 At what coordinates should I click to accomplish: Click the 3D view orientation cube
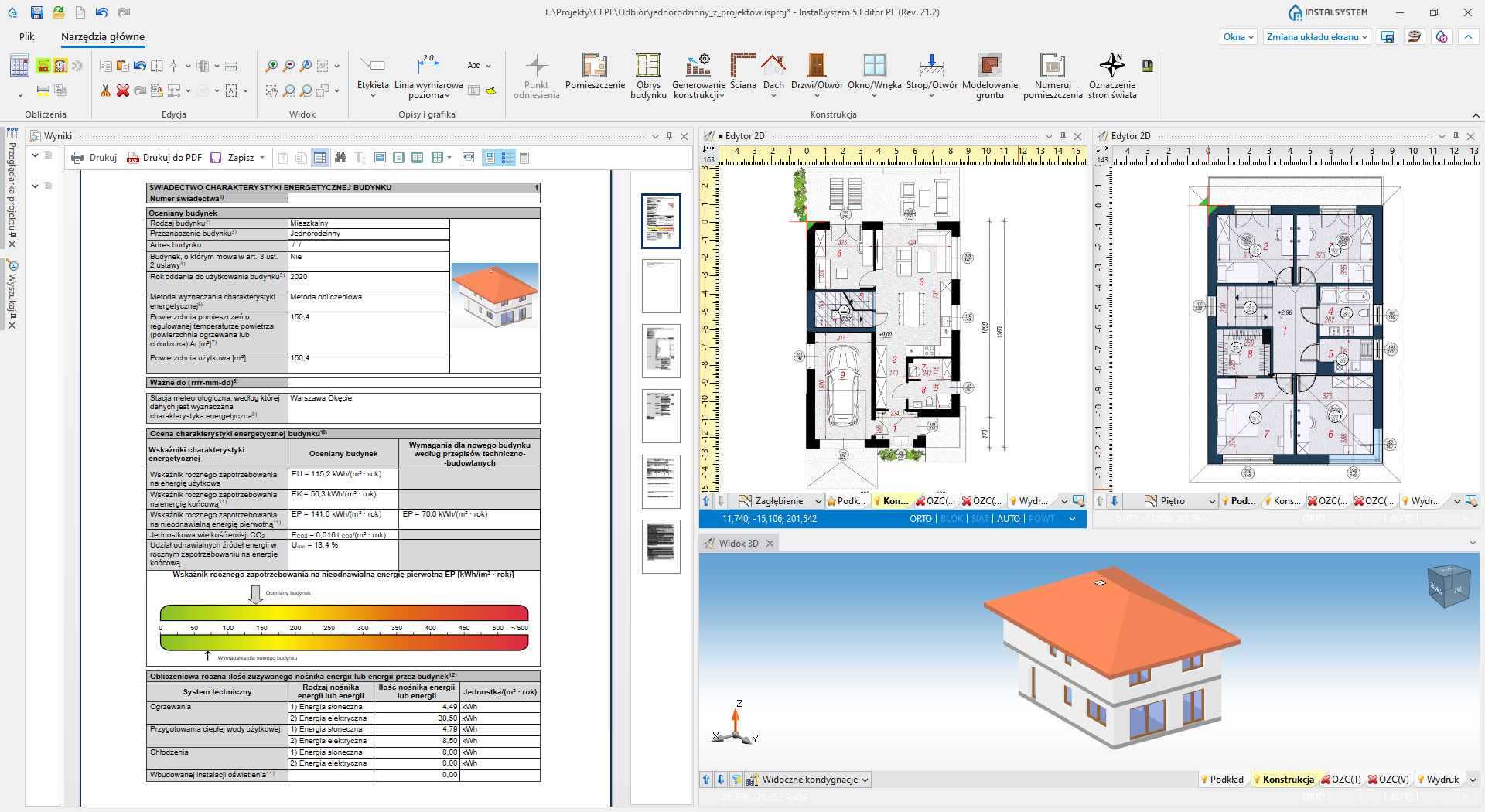click(1448, 585)
